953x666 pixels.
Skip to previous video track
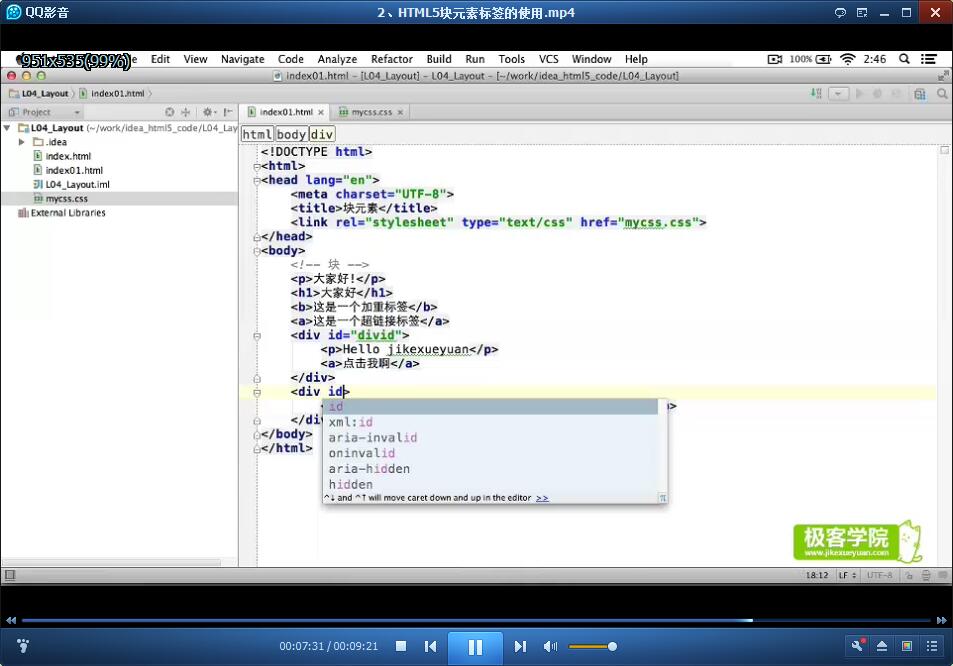click(430, 646)
